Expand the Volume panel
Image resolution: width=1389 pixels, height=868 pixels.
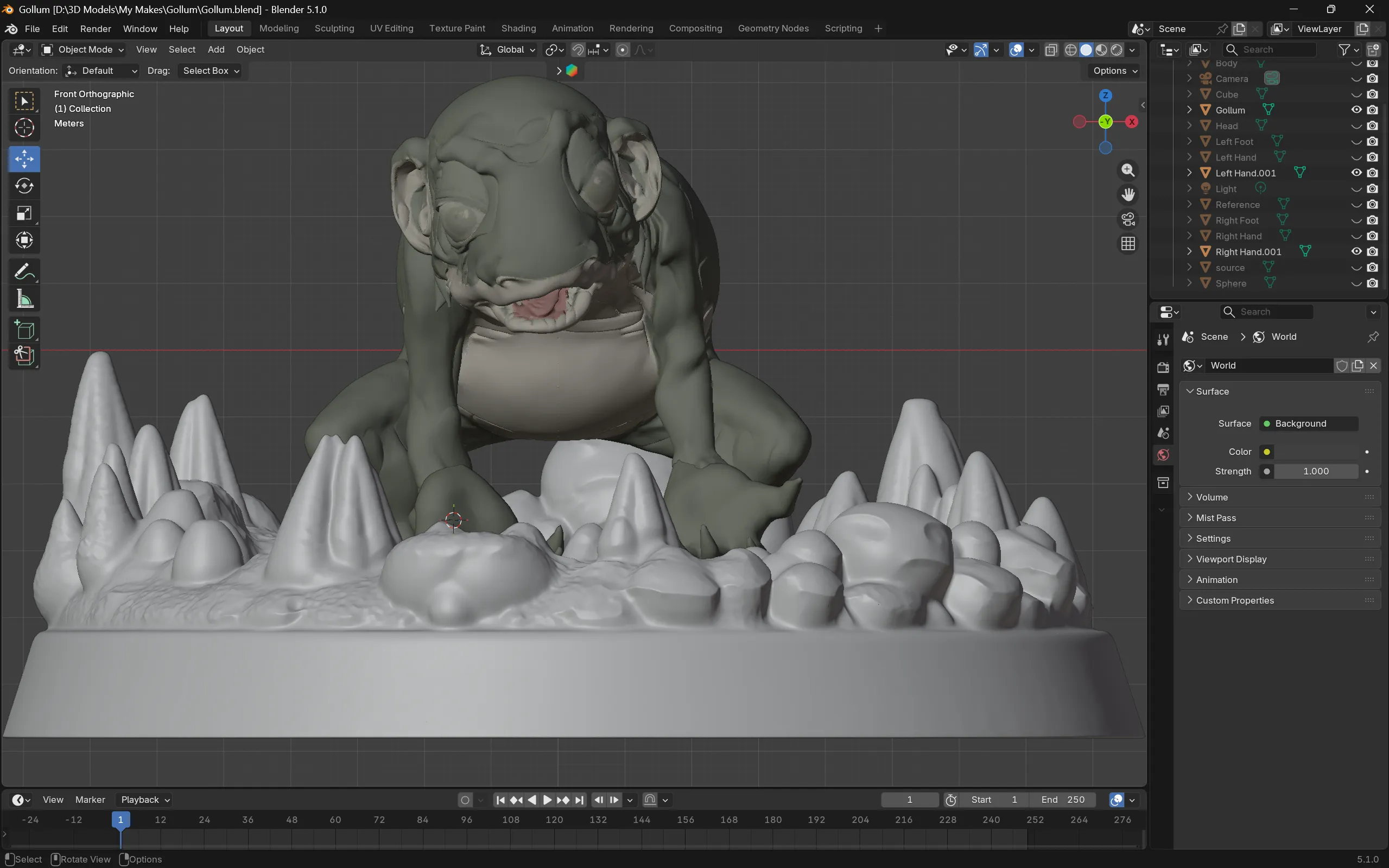coord(1279,497)
